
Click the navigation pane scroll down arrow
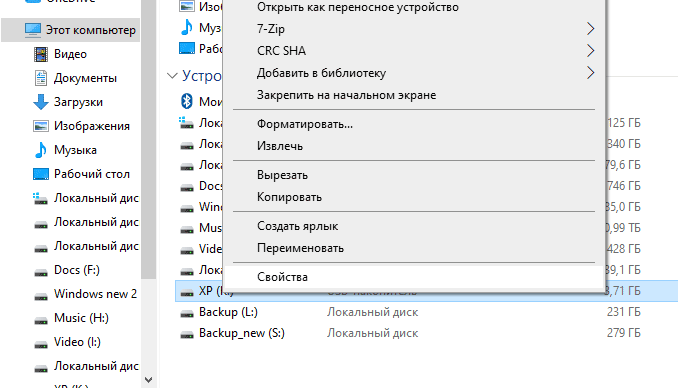149,380
